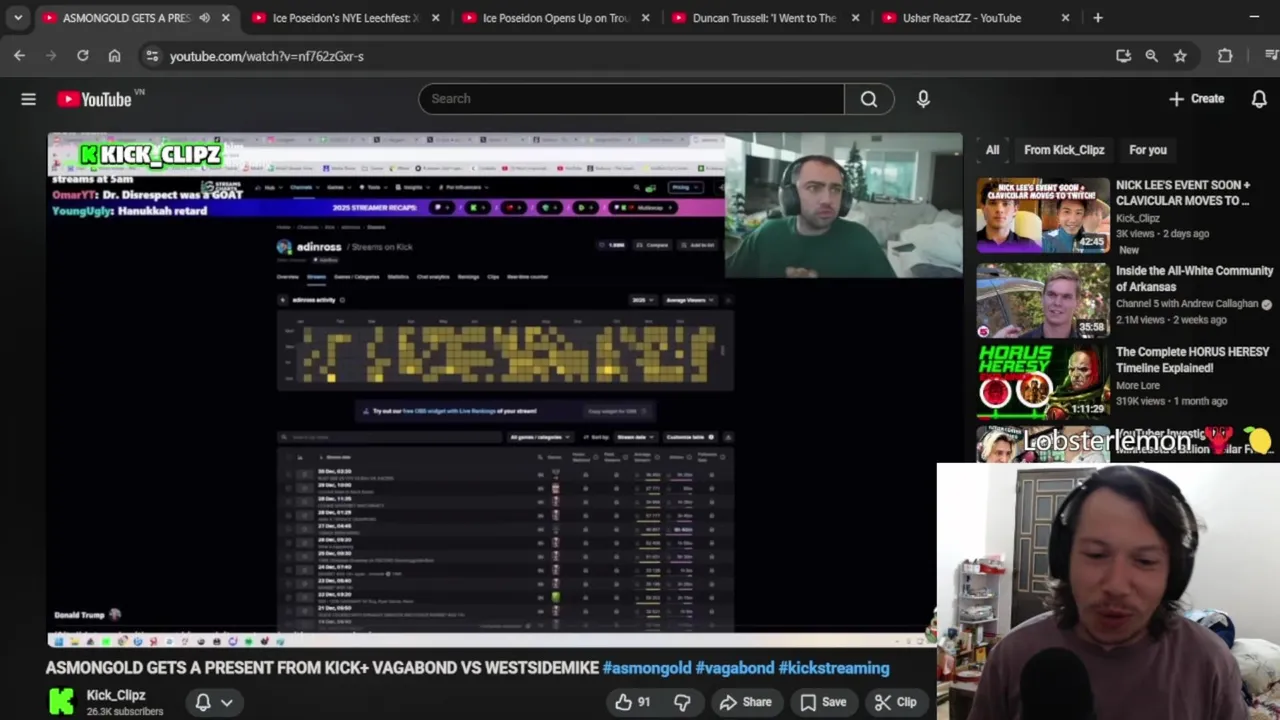Viewport: 1280px width, 720px height.
Task: Open the tab search dropdown arrow
Action: click(x=18, y=18)
